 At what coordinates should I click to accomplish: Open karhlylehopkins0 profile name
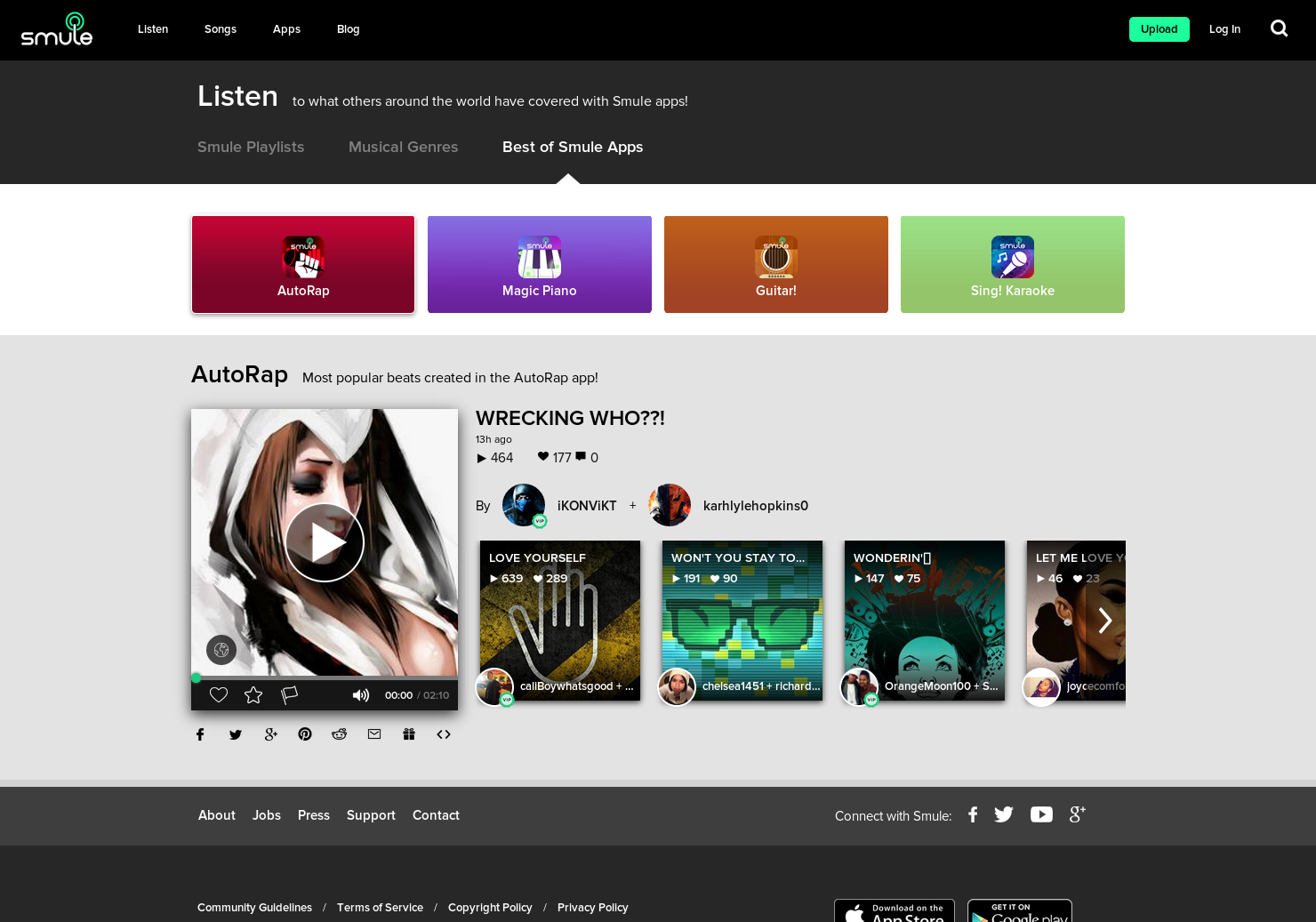756,506
